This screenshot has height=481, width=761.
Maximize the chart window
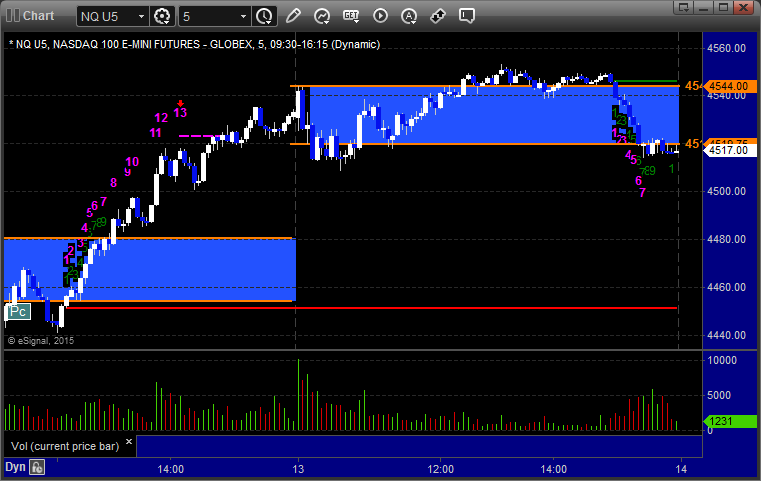(724, 7)
